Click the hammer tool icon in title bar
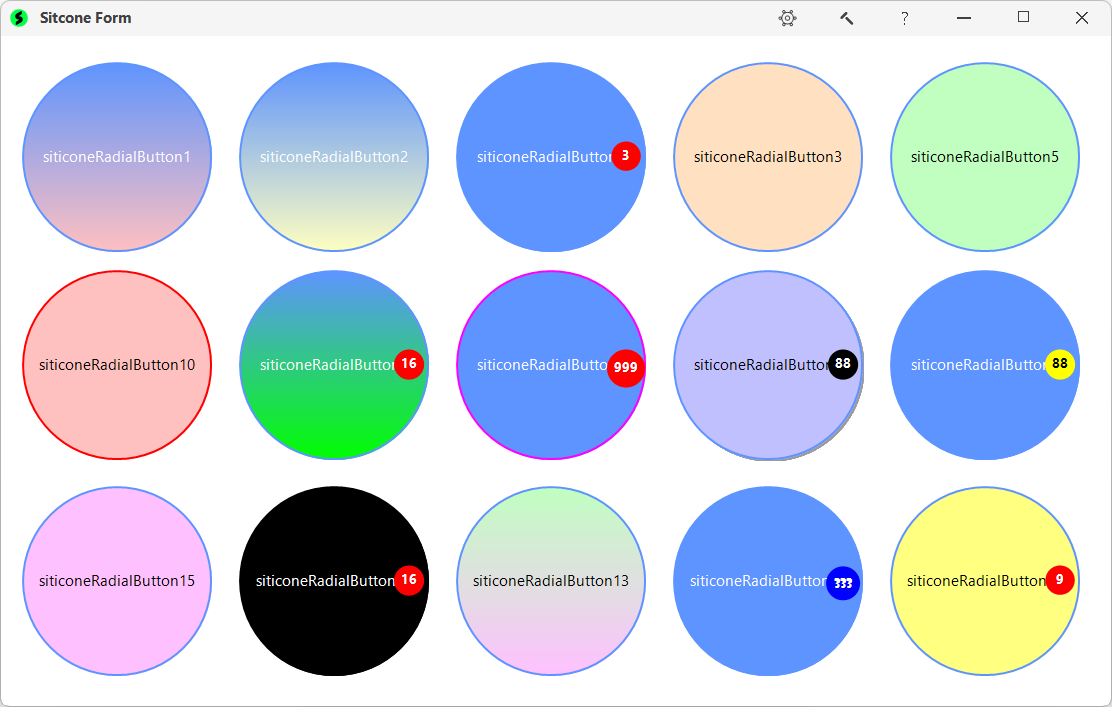Viewport: 1112px width, 707px height. (846, 18)
